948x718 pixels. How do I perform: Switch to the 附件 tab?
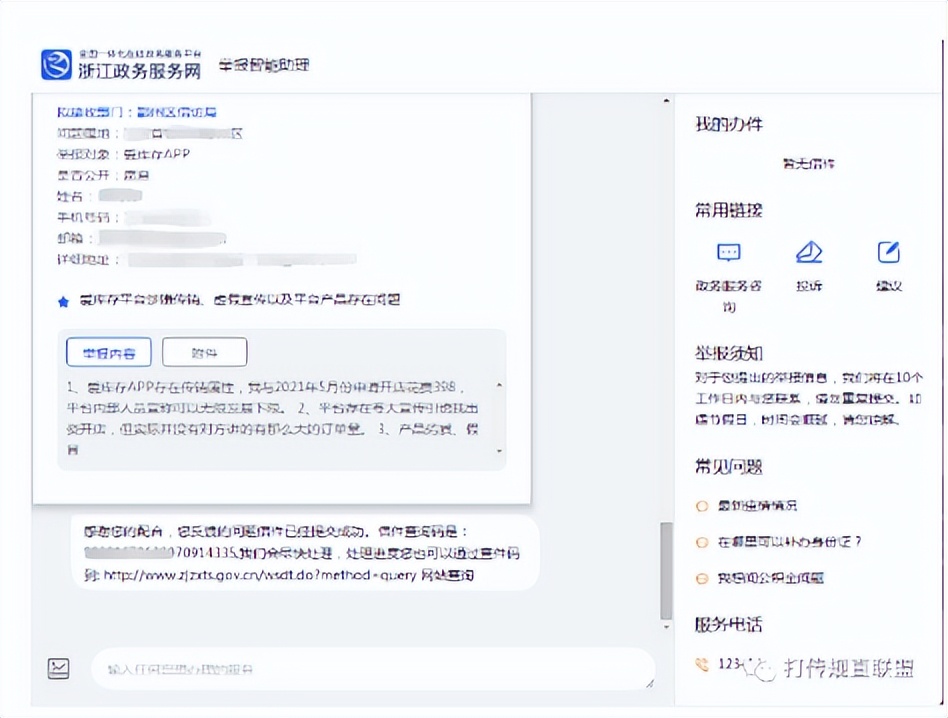point(204,352)
